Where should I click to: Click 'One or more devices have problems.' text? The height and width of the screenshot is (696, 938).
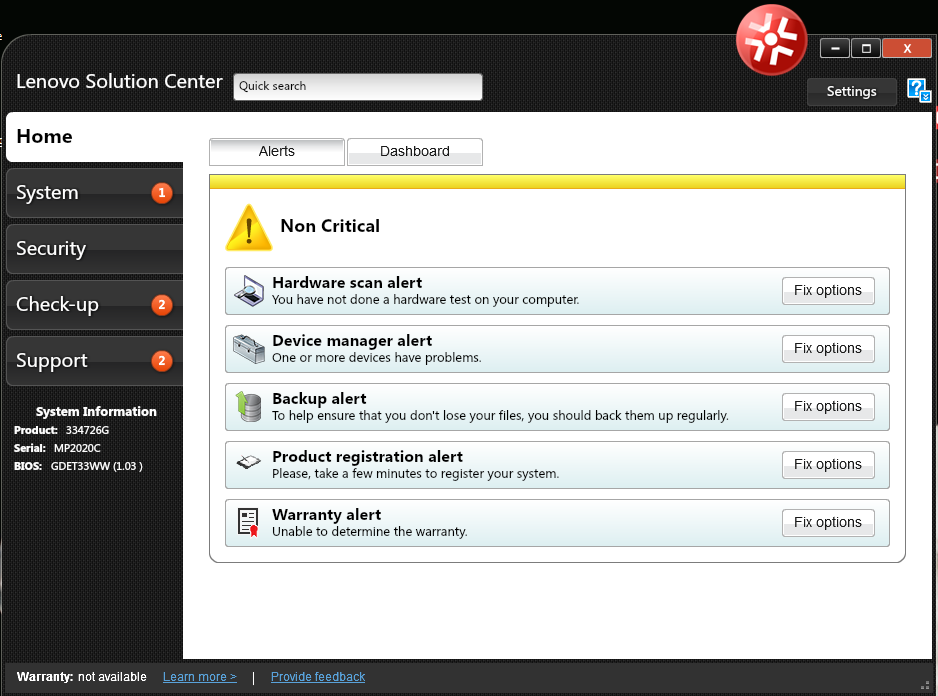pos(376,357)
